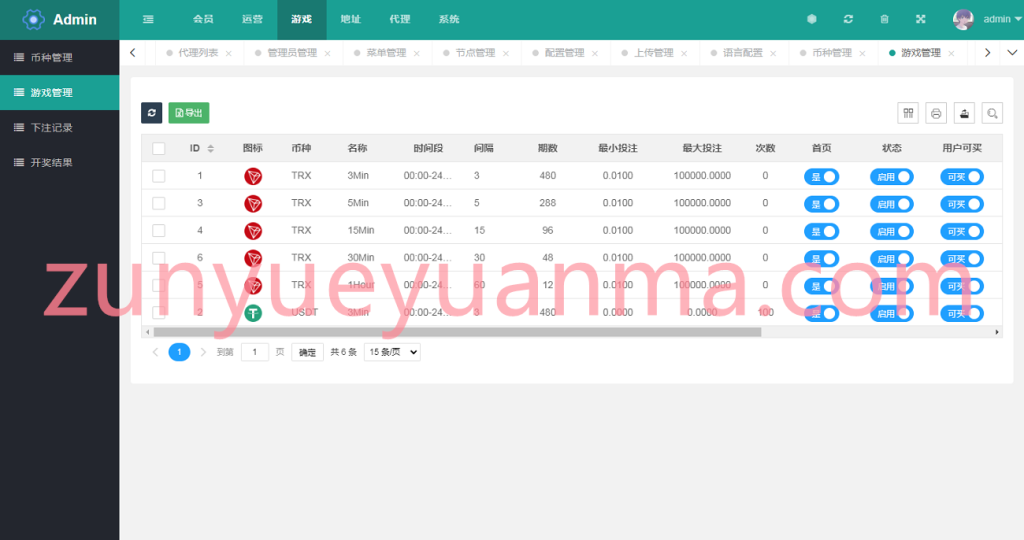Screen dimensions: 1024x540
Task: Click previous page arrow in pagination
Action: click(155, 352)
